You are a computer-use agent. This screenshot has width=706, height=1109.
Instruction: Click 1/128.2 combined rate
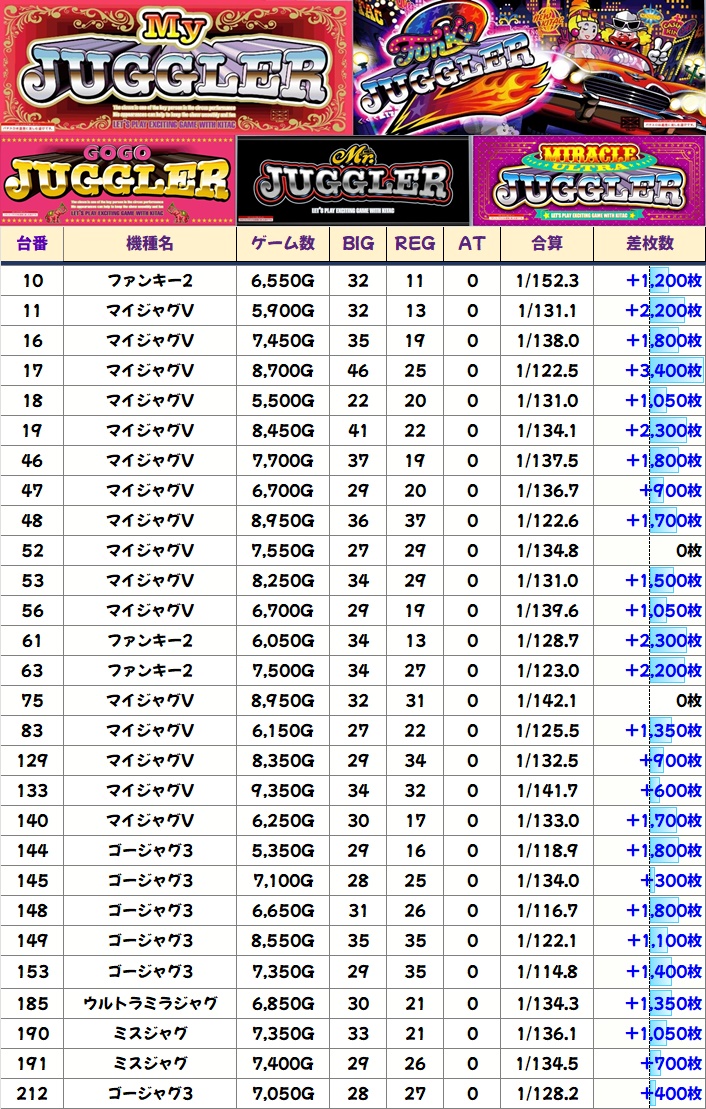tap(547, 1093)
